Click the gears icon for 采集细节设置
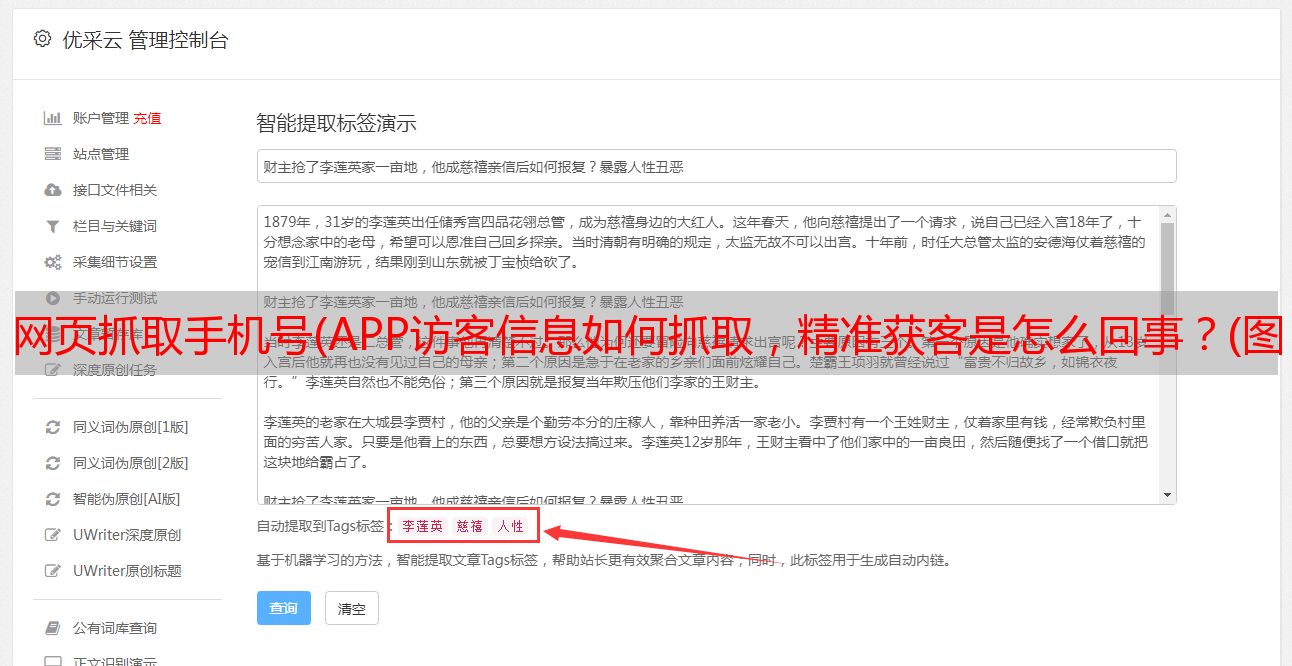 (53, 262)
